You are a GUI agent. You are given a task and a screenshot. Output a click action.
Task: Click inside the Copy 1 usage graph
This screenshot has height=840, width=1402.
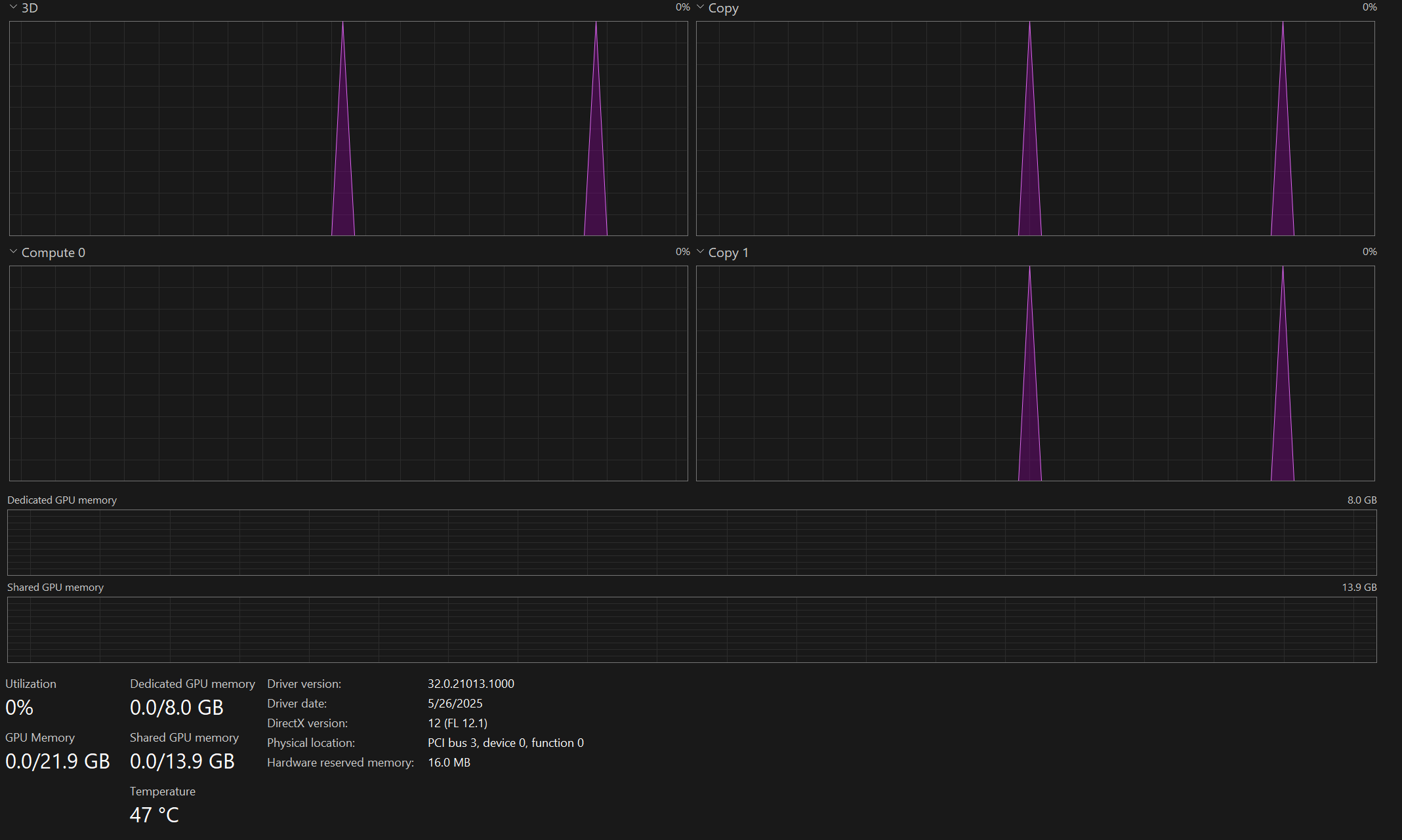coord(1035,372)
